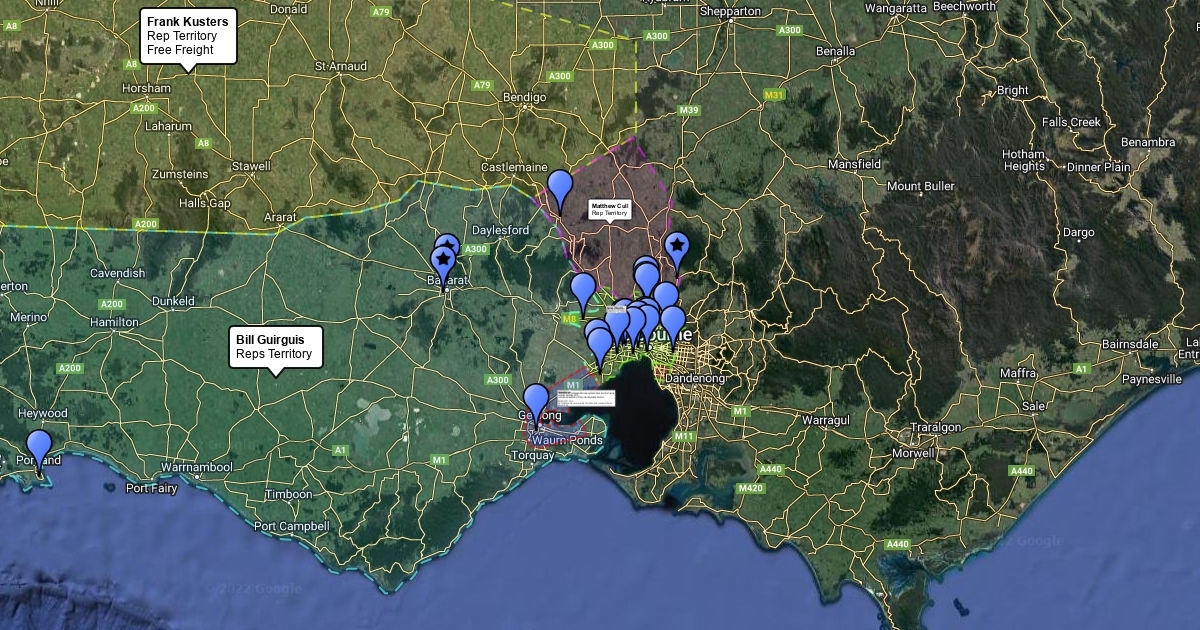Select the blue marker beside the M8 road

tap(583, 290)
